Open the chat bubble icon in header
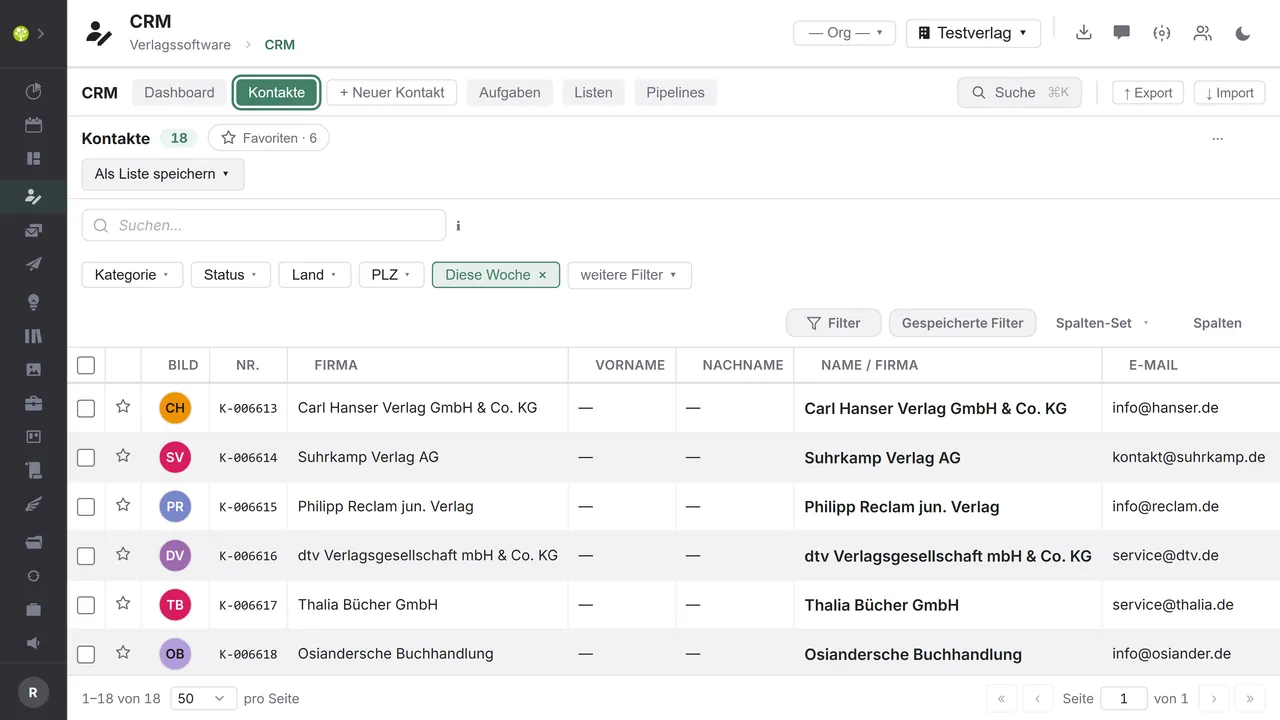Viewport: 1280px width, 720px height. [x=1122, y=33]
